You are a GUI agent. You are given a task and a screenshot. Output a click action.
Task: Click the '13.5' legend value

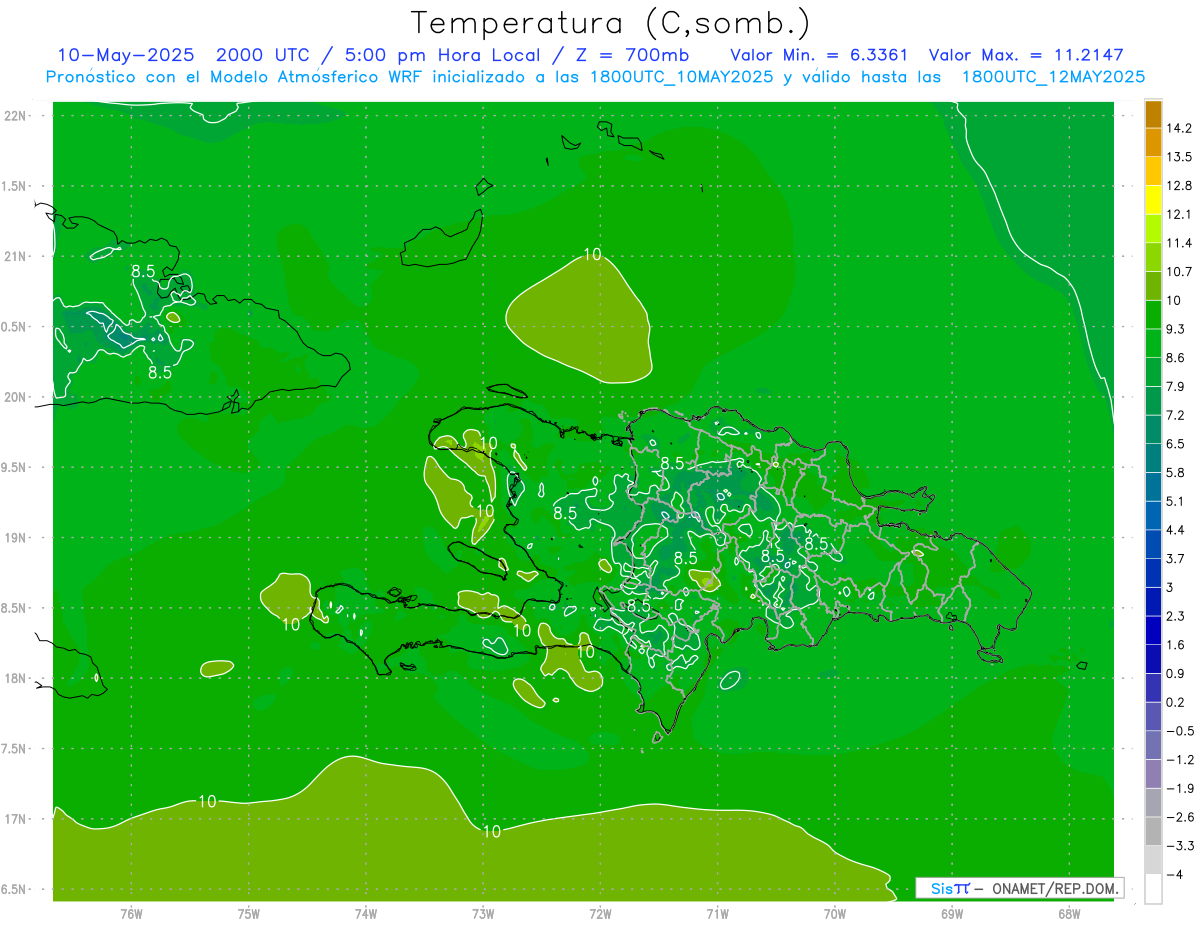pos(1180,157)
